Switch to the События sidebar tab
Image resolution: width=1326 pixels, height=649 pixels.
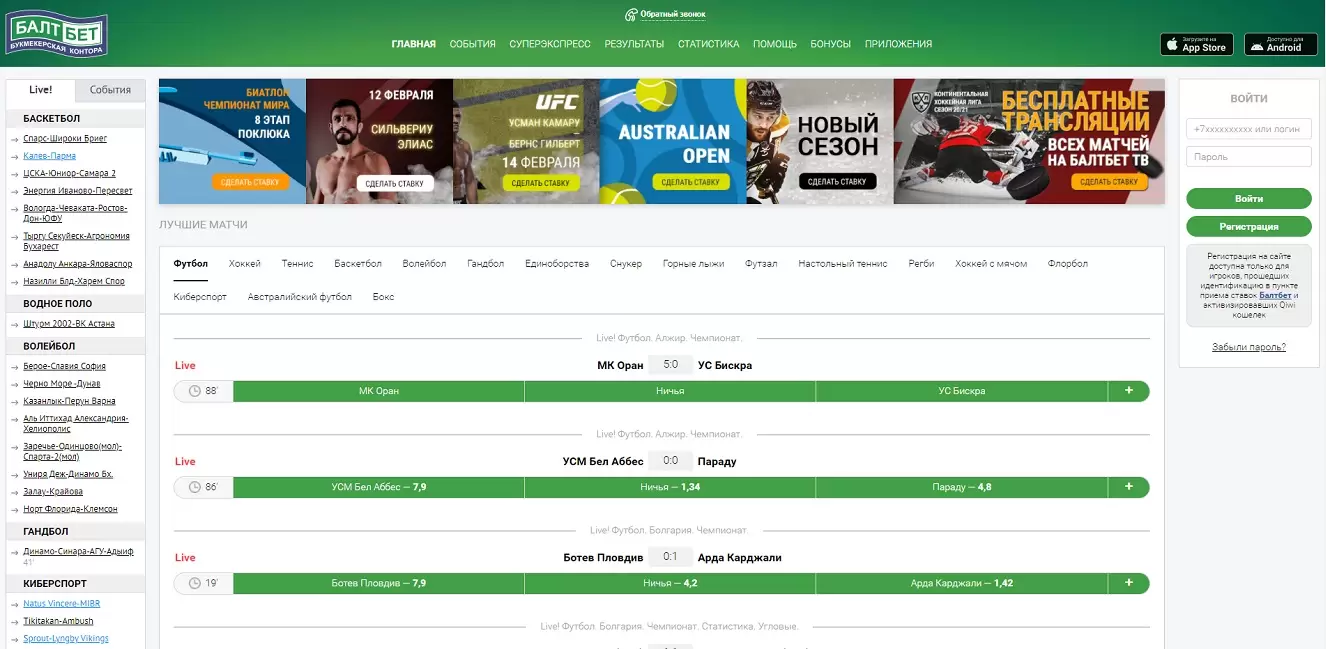pos(111,90)
